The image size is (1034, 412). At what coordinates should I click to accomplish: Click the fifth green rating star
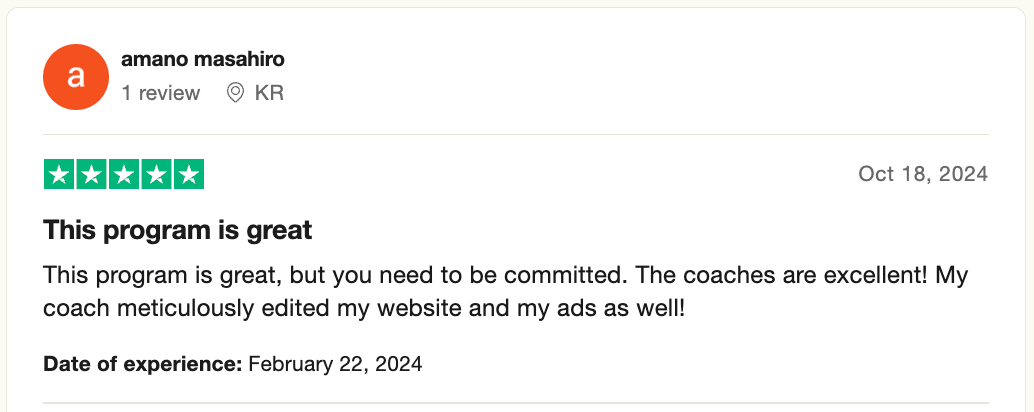(188, 175)
